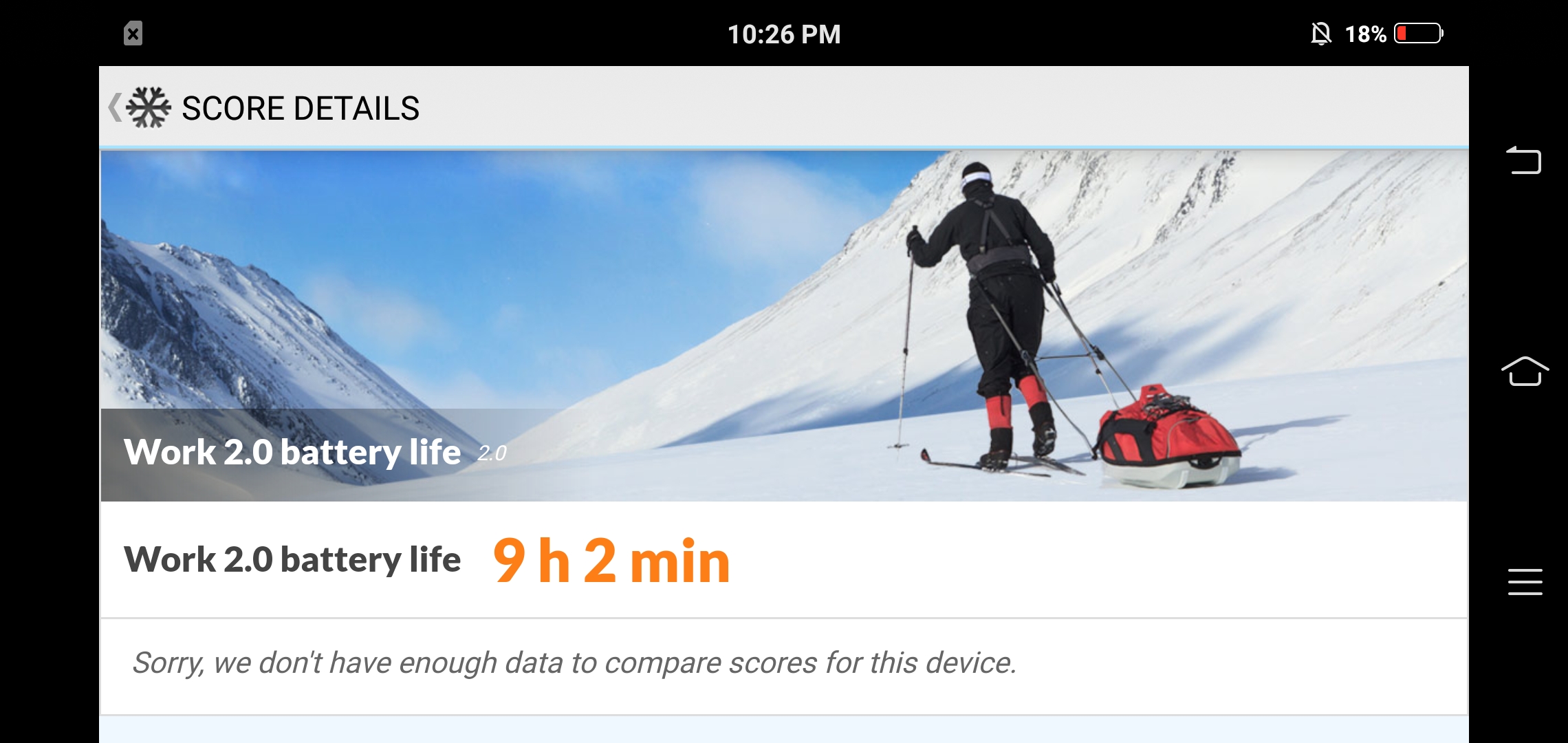
Task: Tap the 9 h 2 min score result
Action: (x=611, y=560)
